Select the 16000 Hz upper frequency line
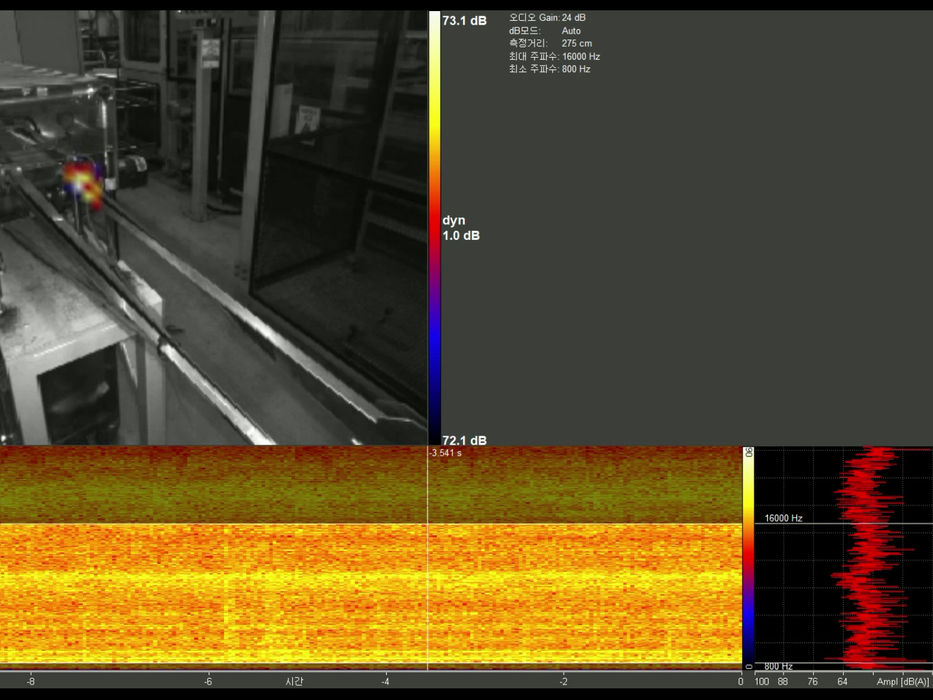This screenshot has width=933, height=700. [843, 524]
